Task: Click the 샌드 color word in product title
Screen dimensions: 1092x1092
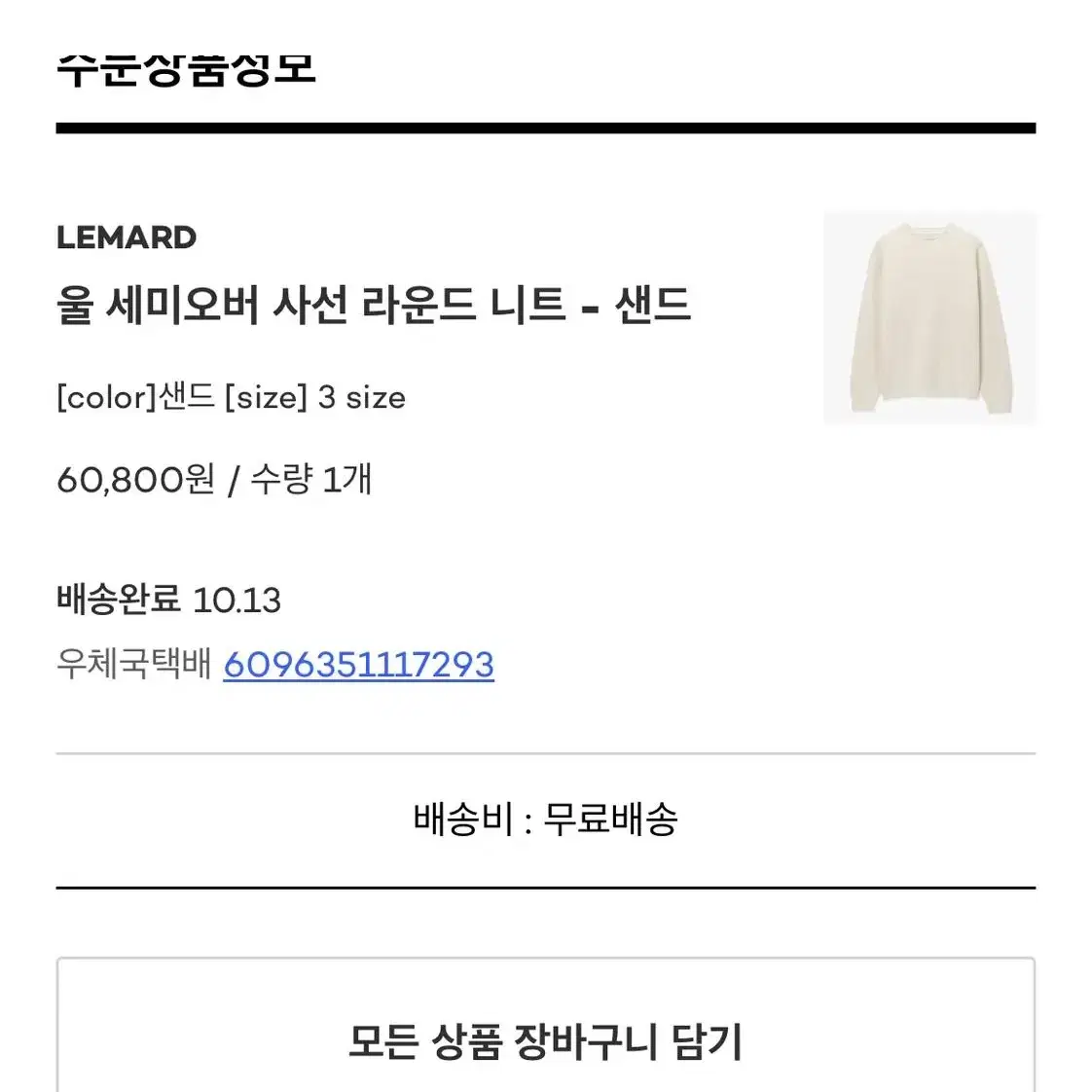Action: (x=652, y=305)
